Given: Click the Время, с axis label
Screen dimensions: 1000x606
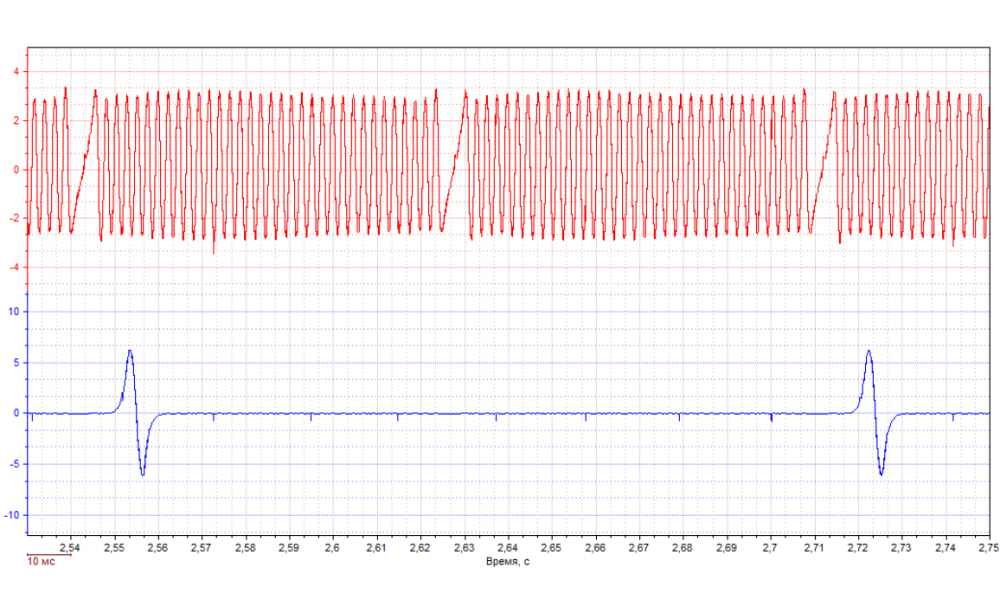Looking at the screenshot, I should pyautogui.click(x=506, y=561).
